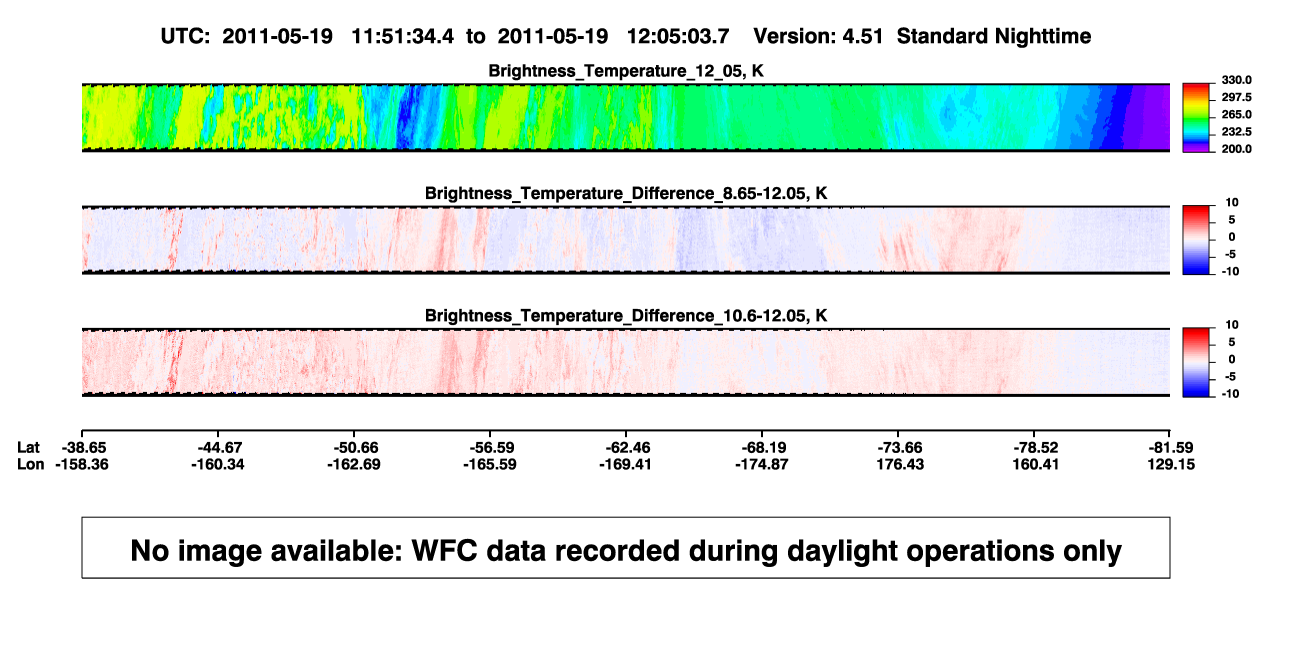1300x667 pixels.
Task: Click latitude value -44.67
Action: tap(218, 447)
